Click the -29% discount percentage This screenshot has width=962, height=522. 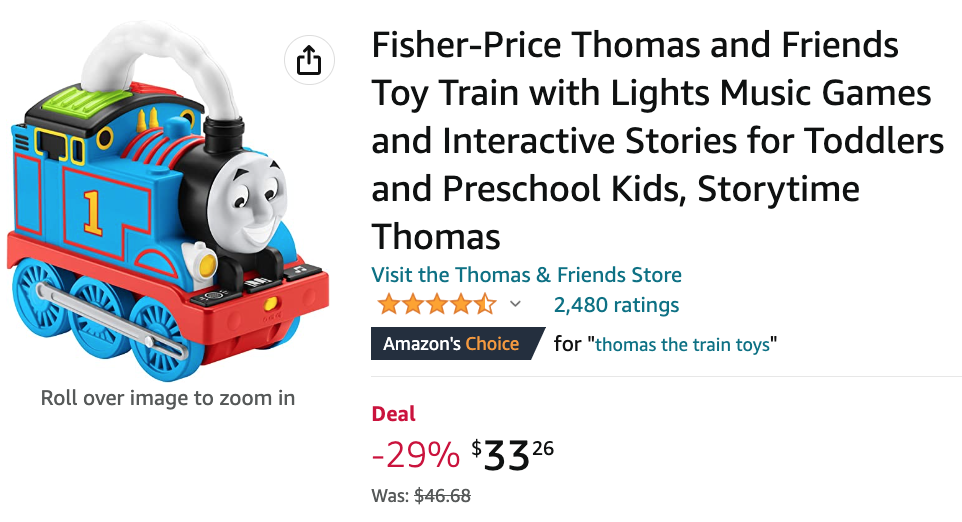415,456
